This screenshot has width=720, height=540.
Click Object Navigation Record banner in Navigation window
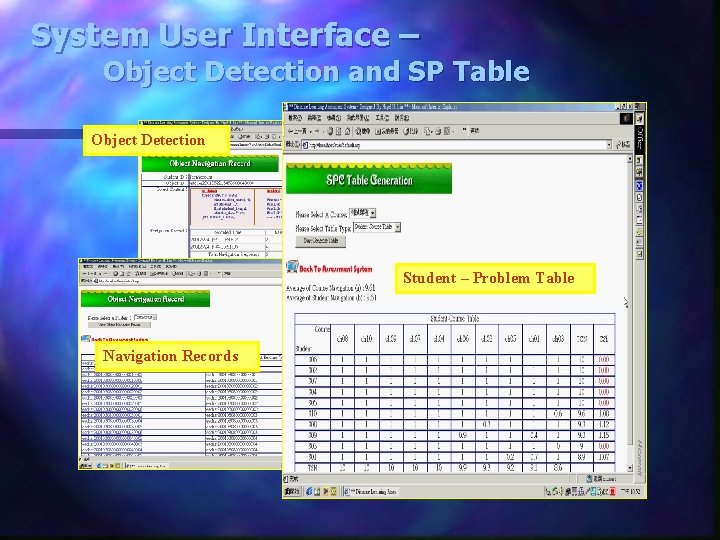146,299
